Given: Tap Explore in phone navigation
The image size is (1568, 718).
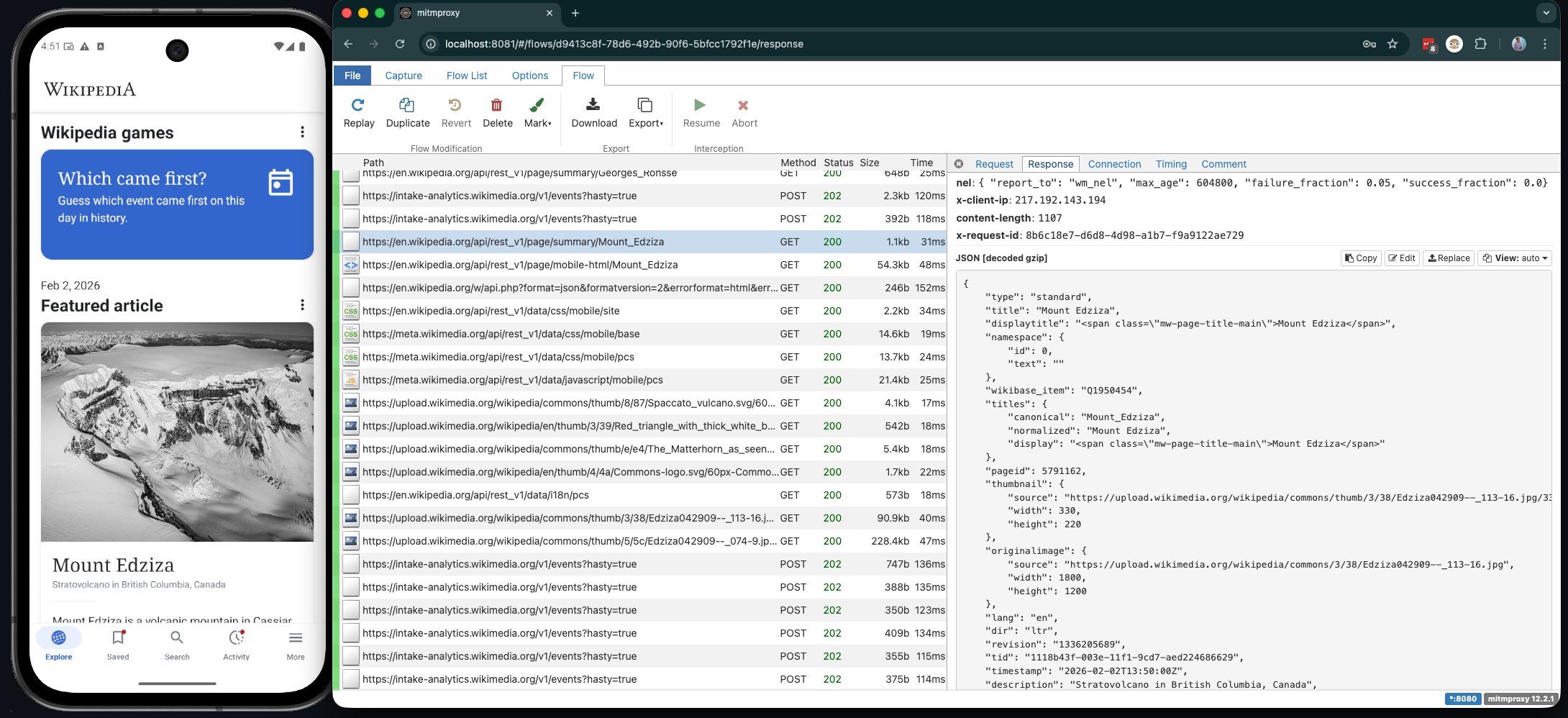Looking at the screenshot, I should tap(59, 645).
